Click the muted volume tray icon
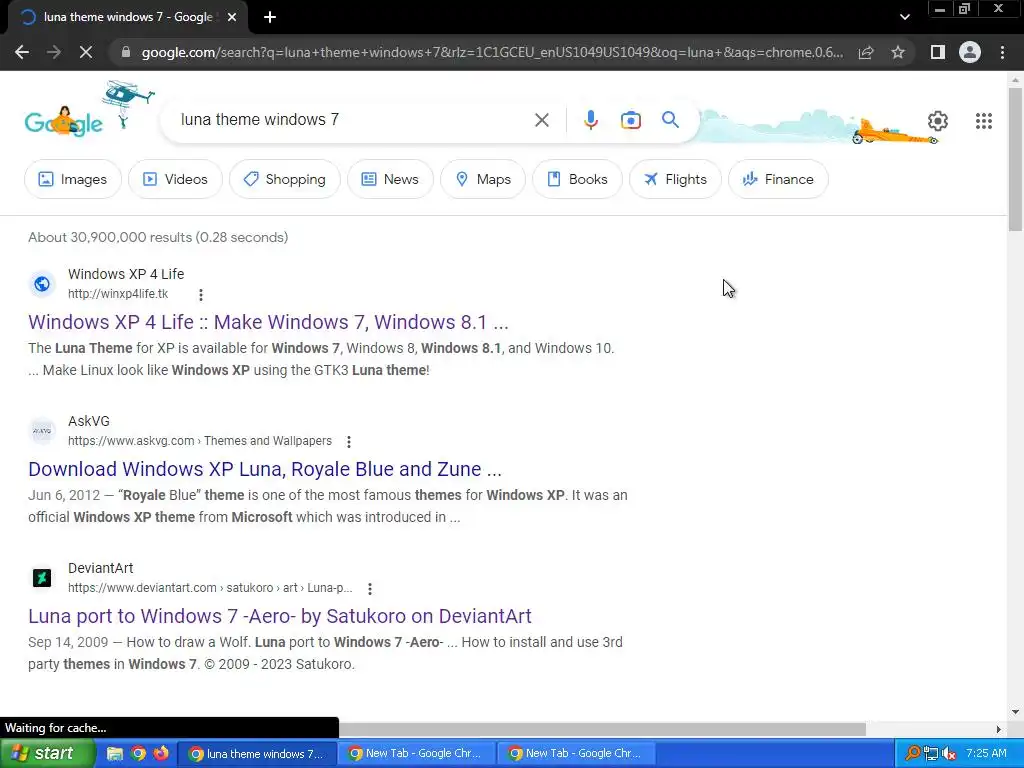1024x768 pixels. coord(949,754)
